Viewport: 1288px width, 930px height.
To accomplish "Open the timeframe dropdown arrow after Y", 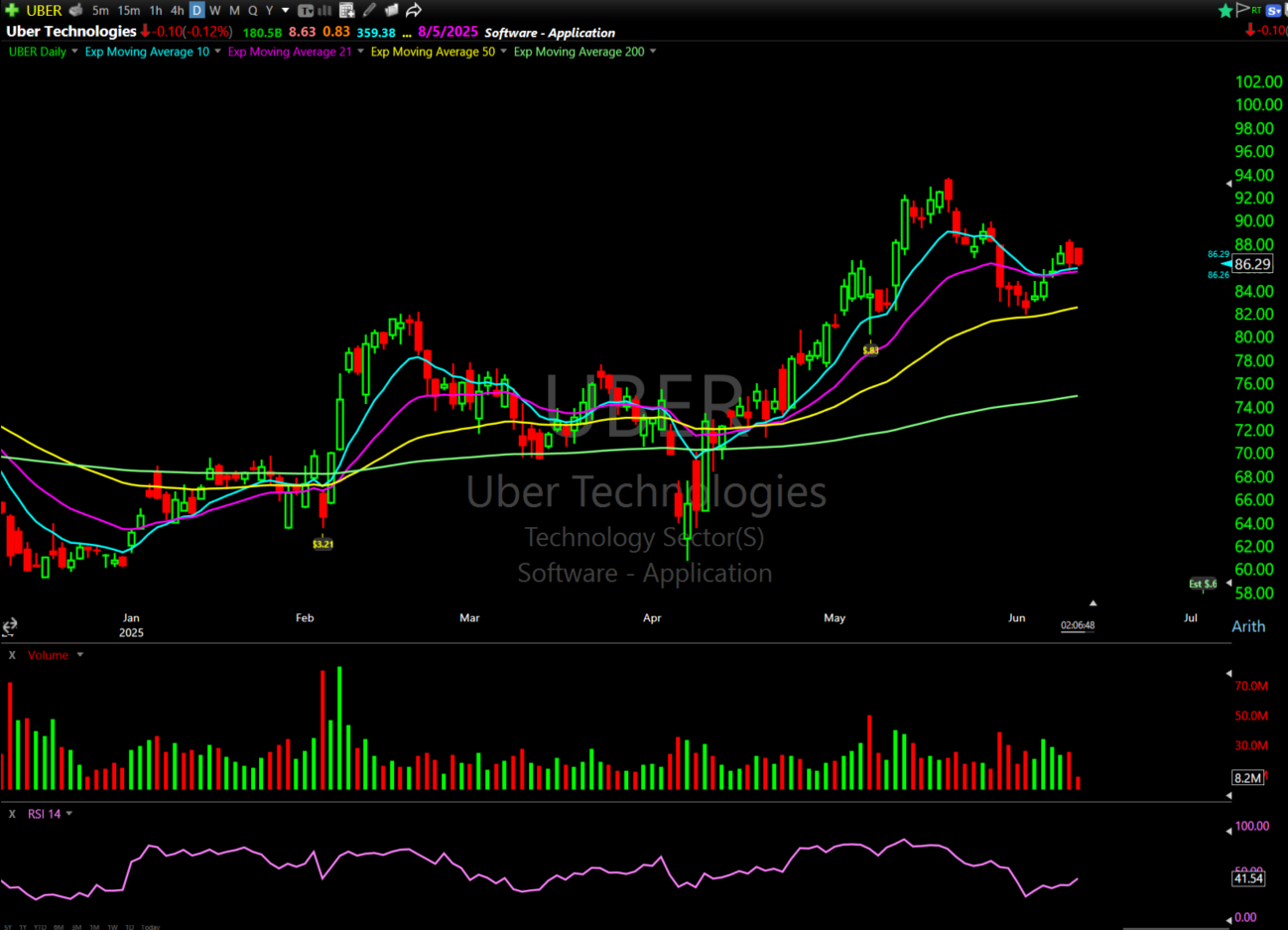I will pyautogui.click(x=286, y=10).
